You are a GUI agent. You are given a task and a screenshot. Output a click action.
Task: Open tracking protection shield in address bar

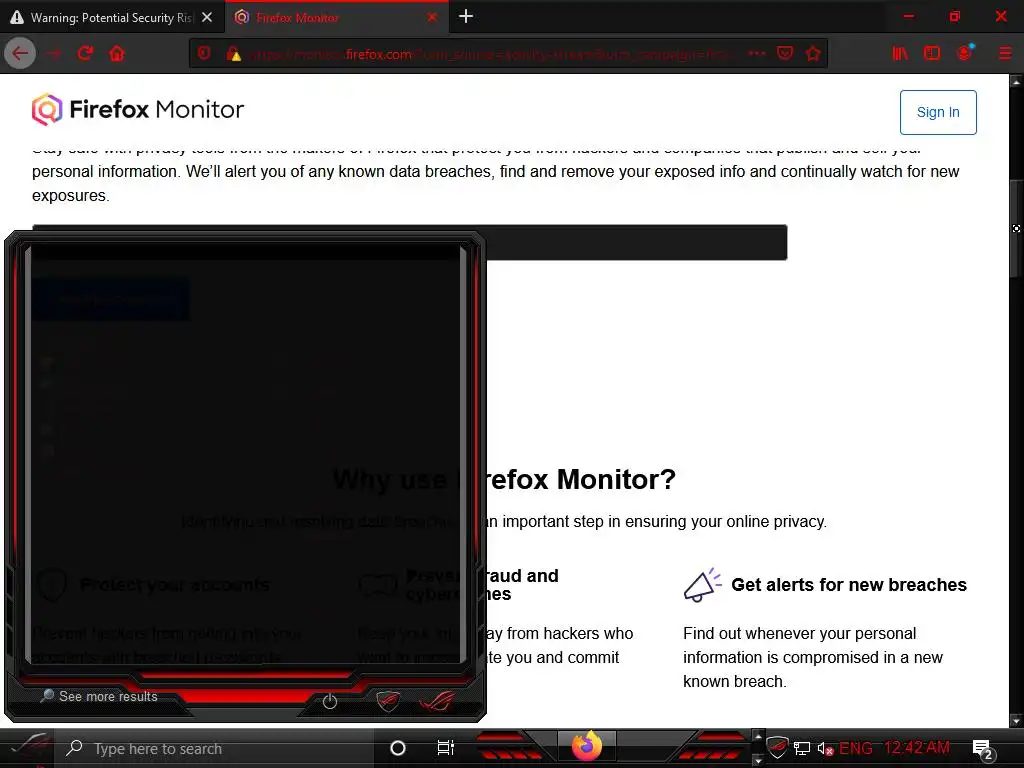(204, 54)
